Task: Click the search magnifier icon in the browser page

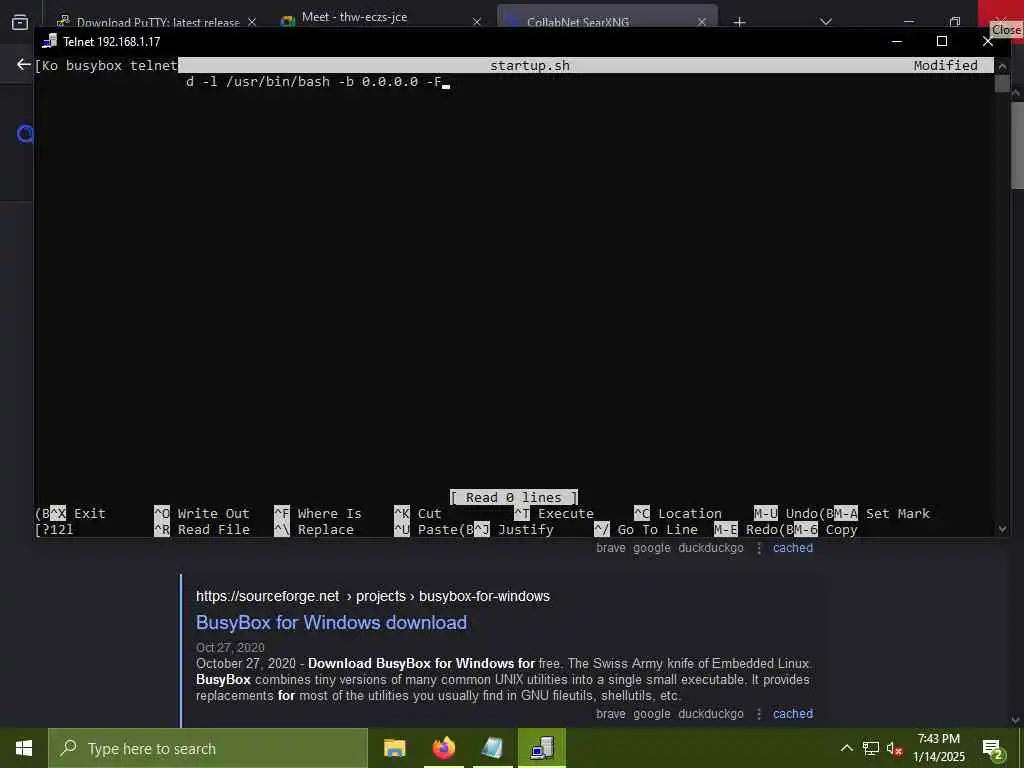Action: coord(25,135)
